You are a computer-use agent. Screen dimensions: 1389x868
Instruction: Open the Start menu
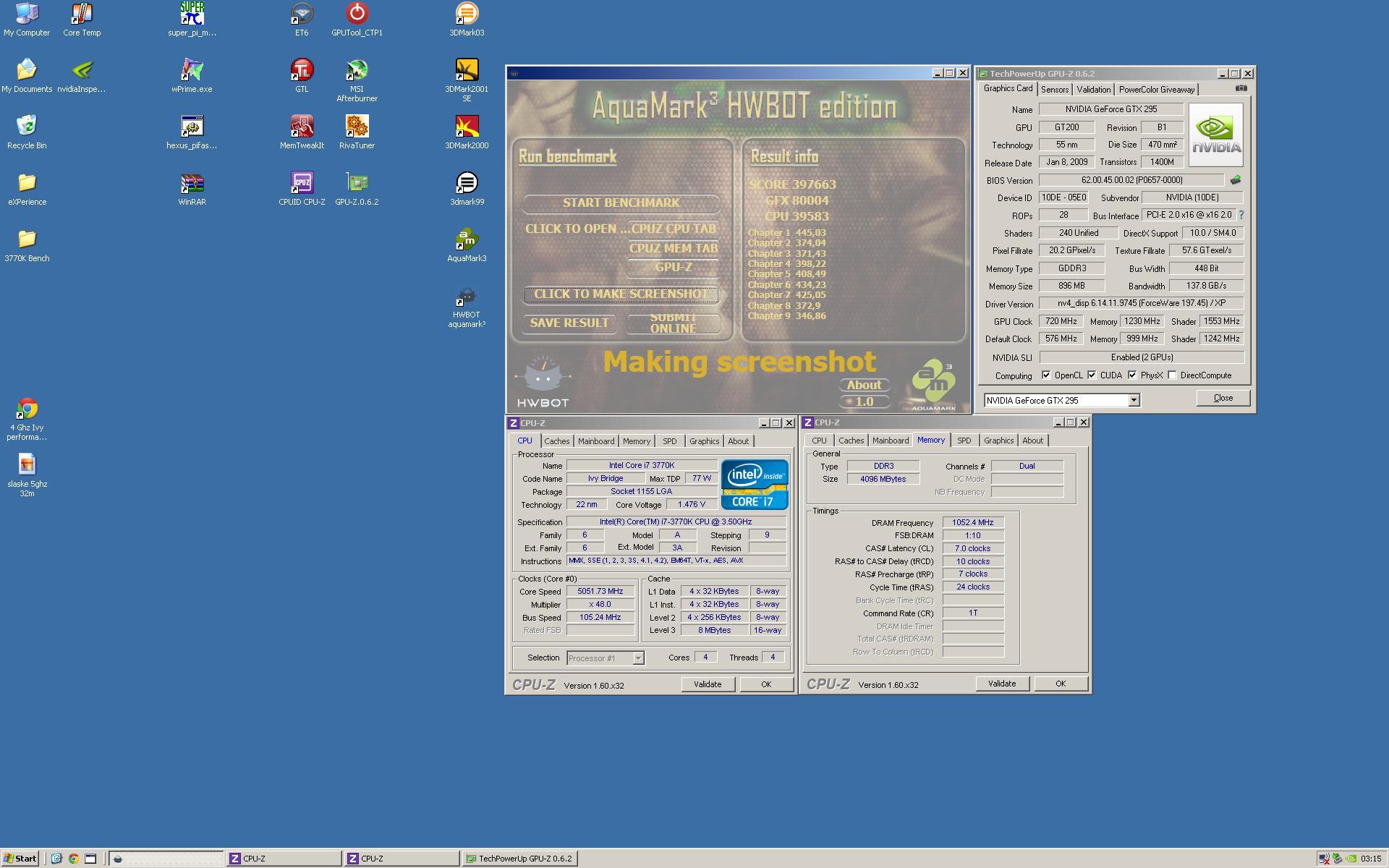click(x=20, y=859)
